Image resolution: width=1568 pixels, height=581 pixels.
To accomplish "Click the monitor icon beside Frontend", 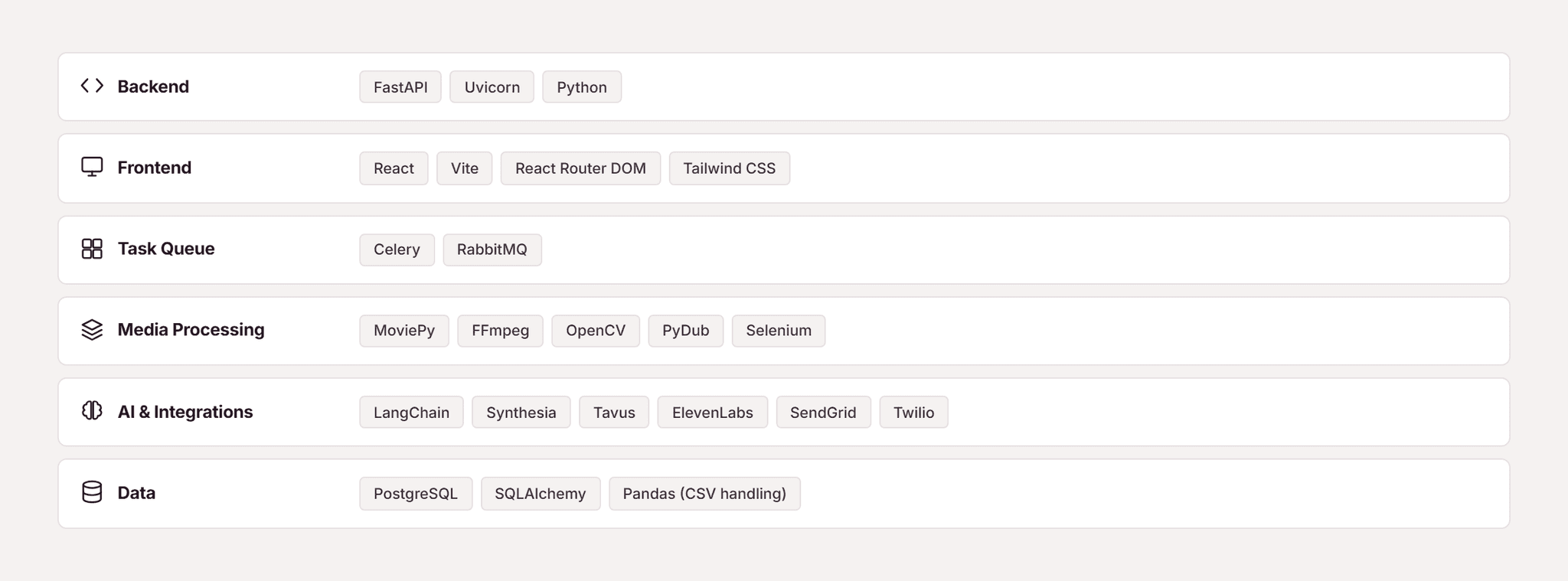I will coord(92,167).
